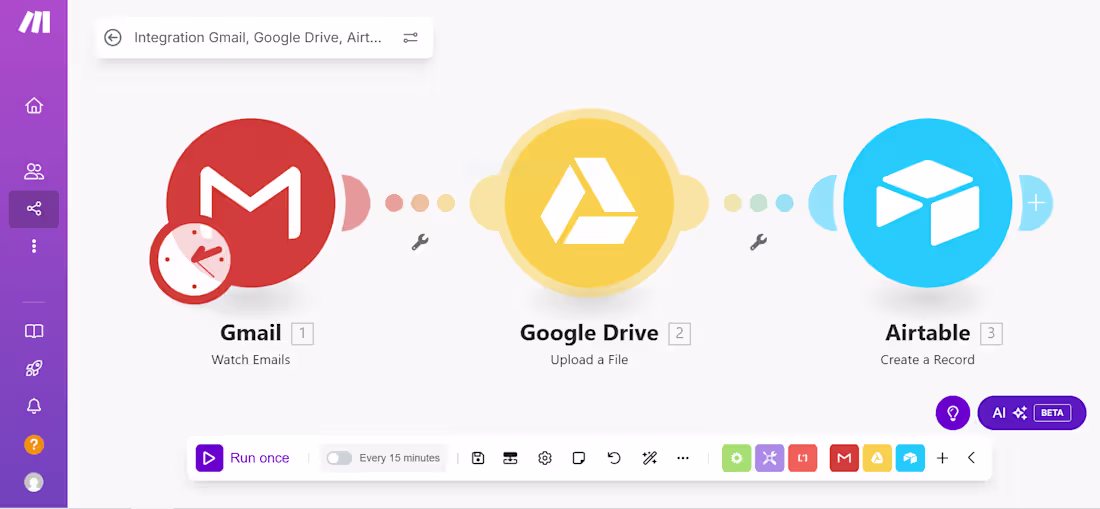Screen dimensions: 1100x509
Task: Click the Run once button
Action: coord(243,458)
